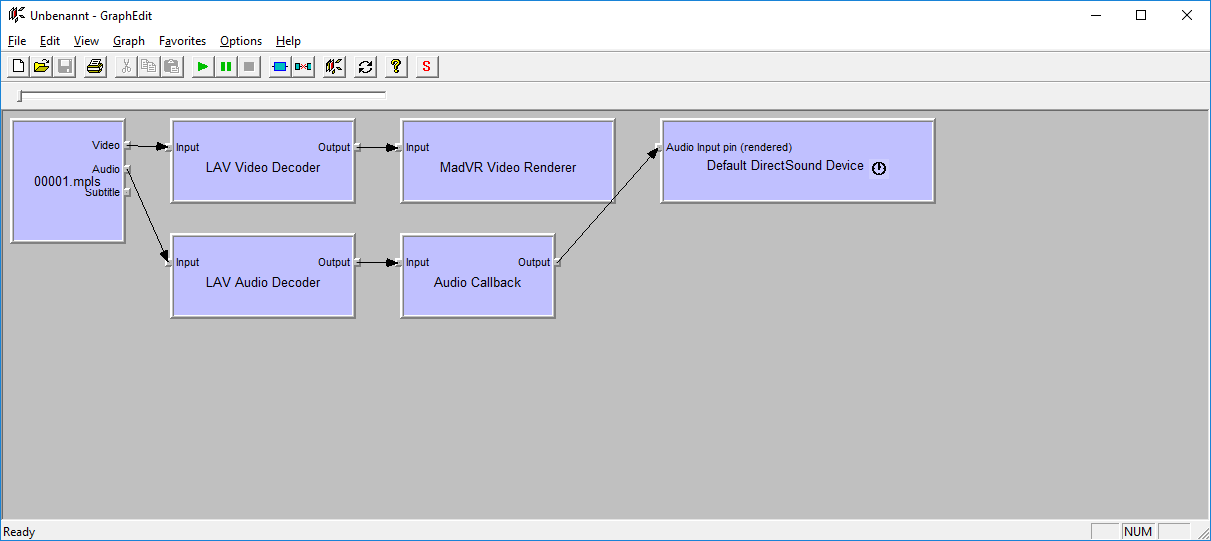
Task: Open the Edit menu
Action: (50, 41)
